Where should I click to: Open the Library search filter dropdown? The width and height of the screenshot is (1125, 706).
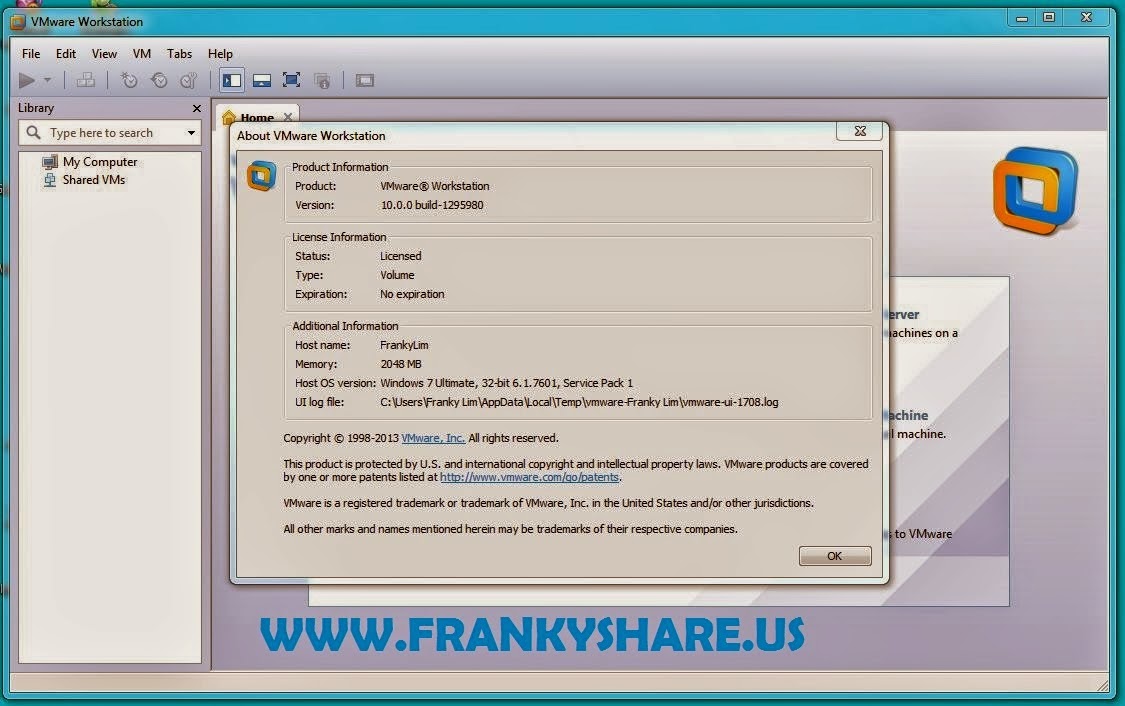[x=191, y=133]
